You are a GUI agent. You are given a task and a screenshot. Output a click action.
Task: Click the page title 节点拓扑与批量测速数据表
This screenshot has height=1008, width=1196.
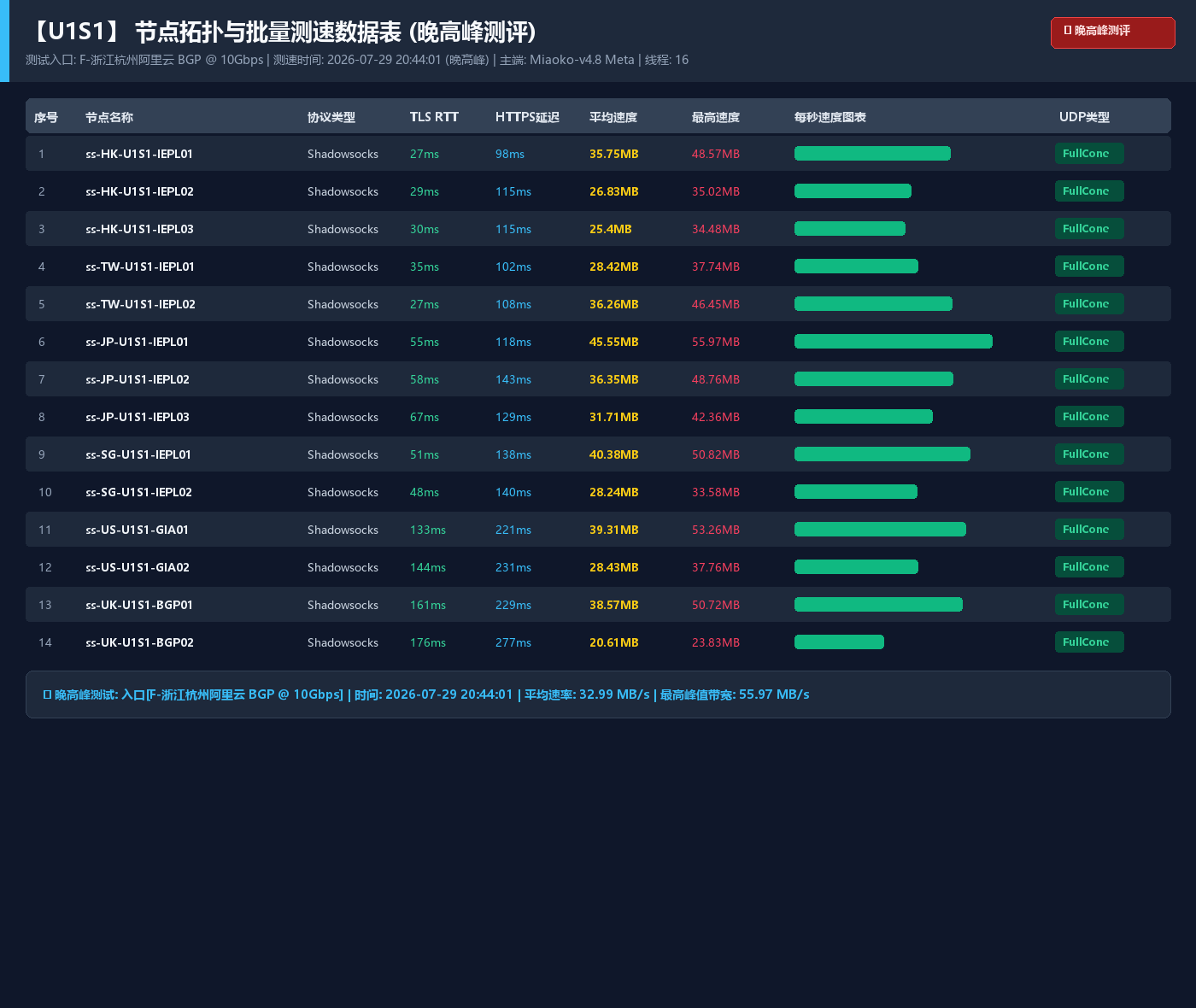tap(267, 32)
